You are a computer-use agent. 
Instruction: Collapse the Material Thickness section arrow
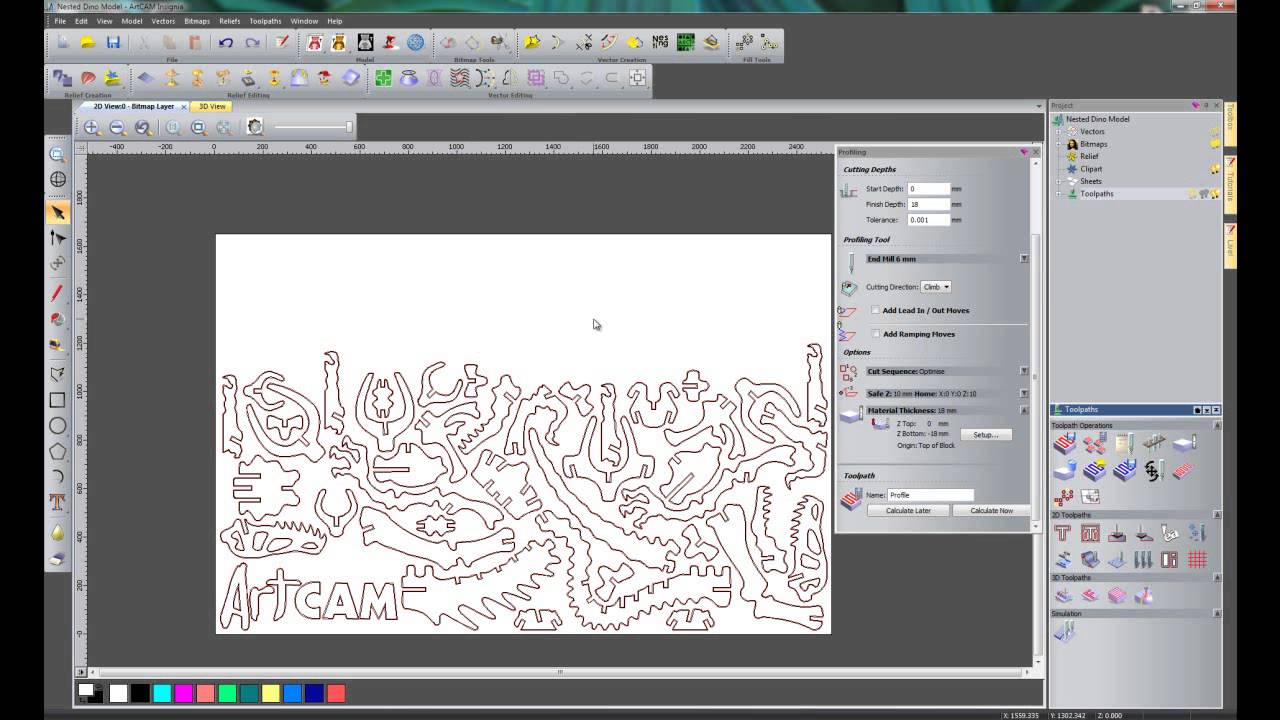[x=1024, y=410]
